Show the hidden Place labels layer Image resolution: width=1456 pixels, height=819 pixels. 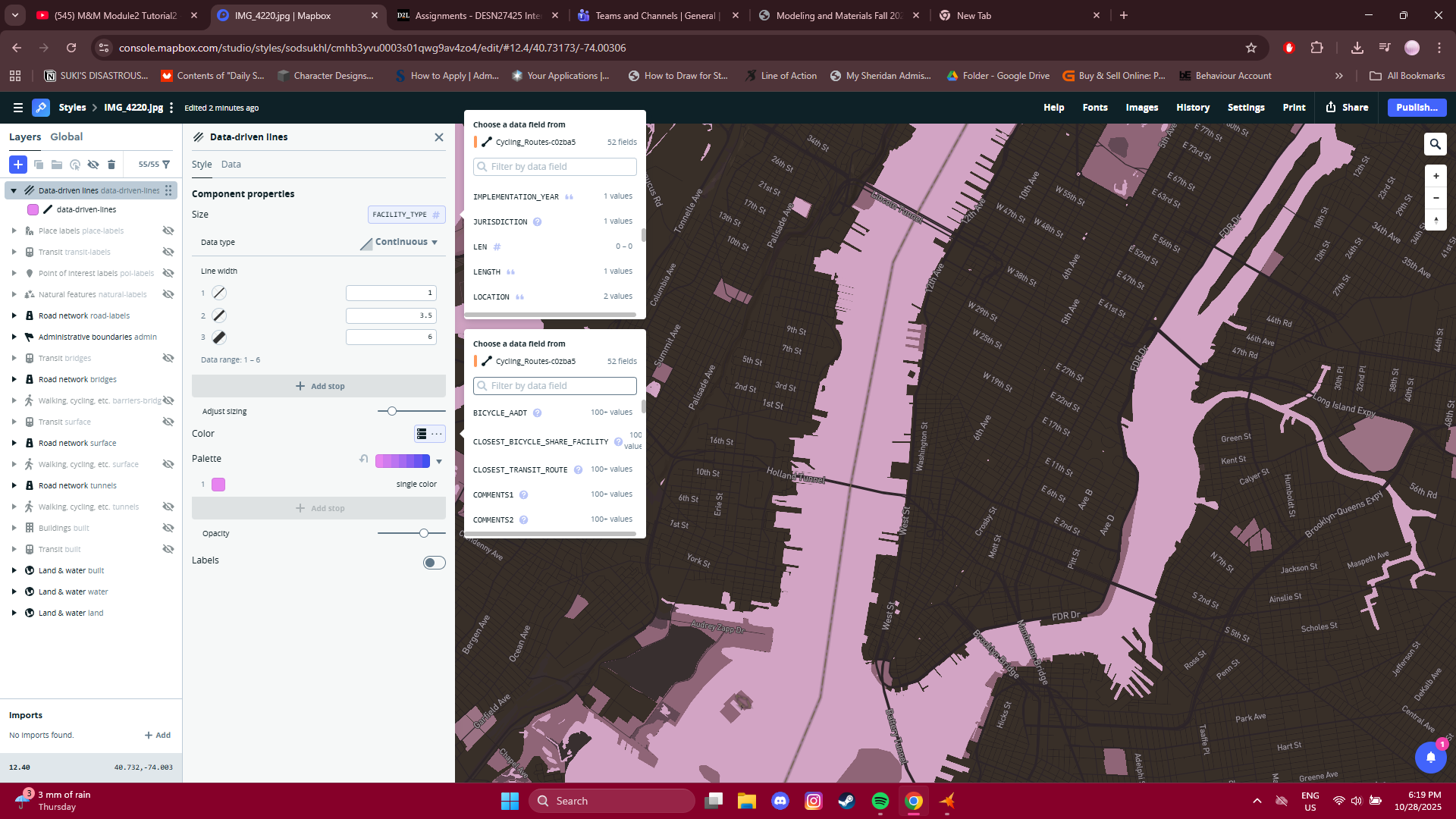point(168,231)
